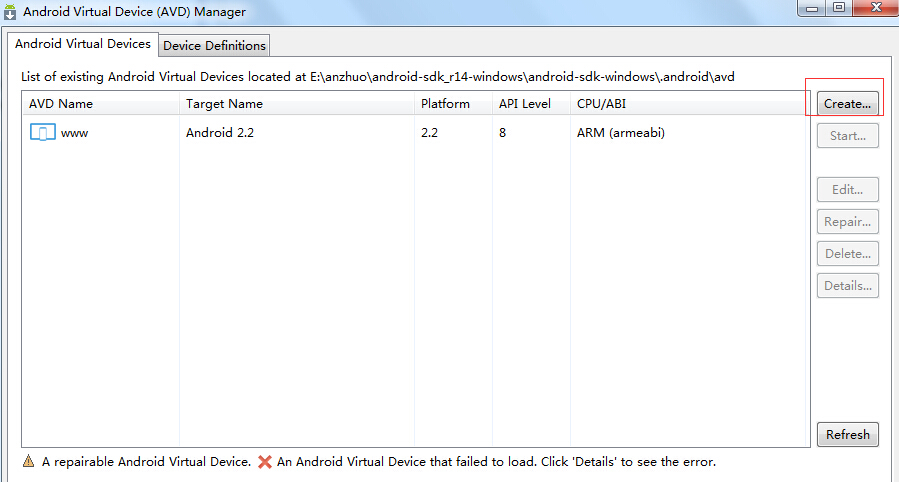Click the red failed-to-load X icon
The image size is (899, 482).
pos(265,462)
